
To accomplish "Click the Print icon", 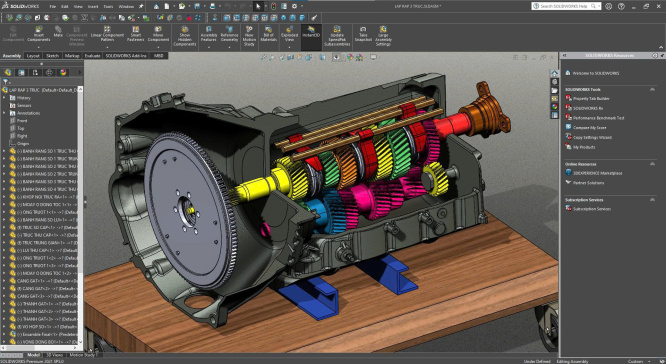I will 212,6.
